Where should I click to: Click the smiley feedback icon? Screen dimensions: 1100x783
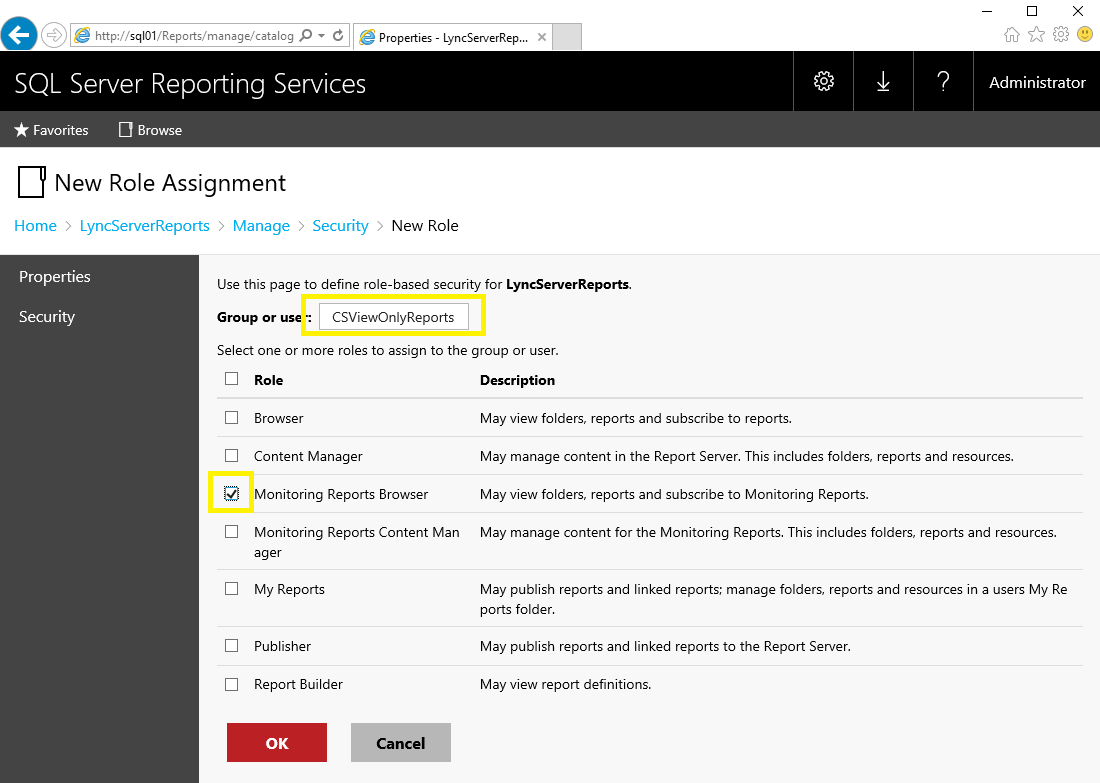1085,34
